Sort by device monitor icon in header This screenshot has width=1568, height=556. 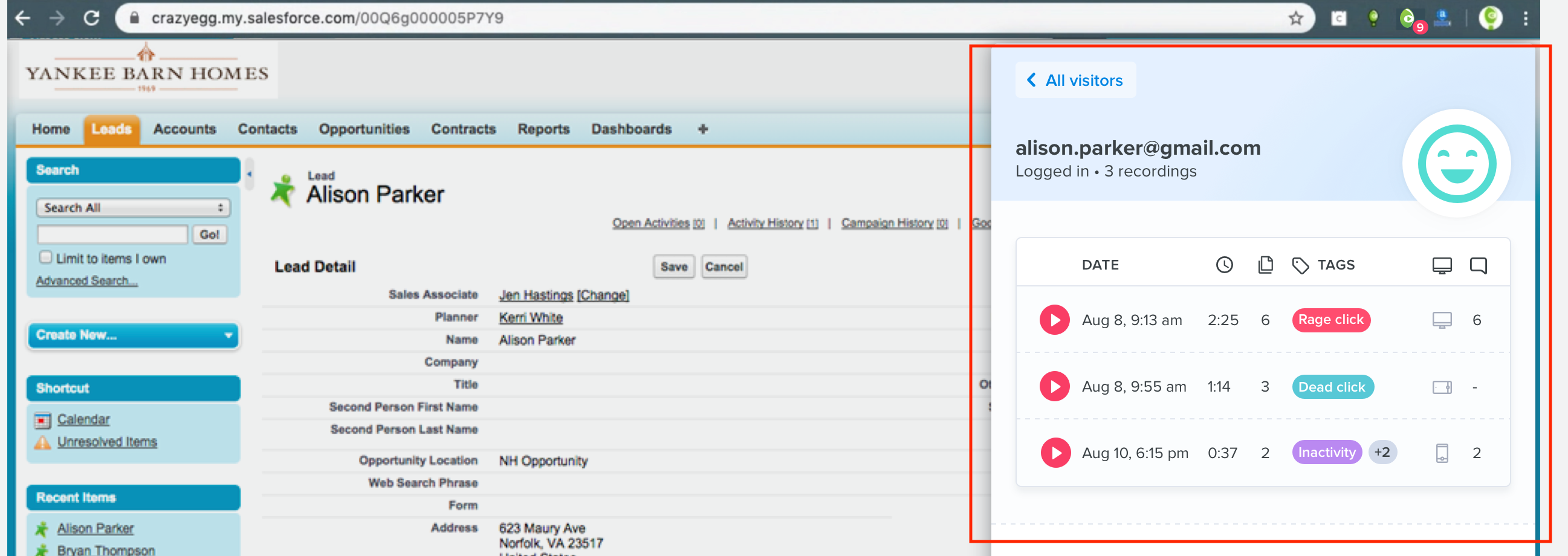1442,266
